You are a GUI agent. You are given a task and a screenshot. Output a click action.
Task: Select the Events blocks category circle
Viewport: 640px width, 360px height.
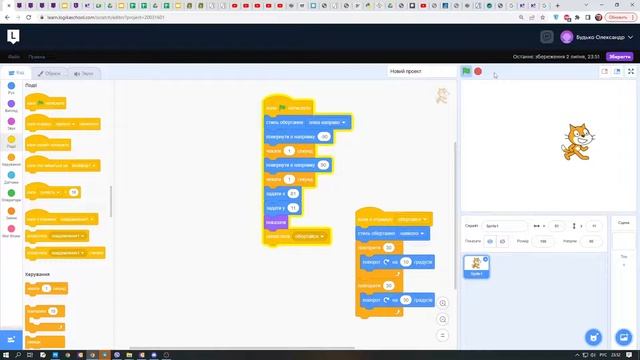(11, 139)
